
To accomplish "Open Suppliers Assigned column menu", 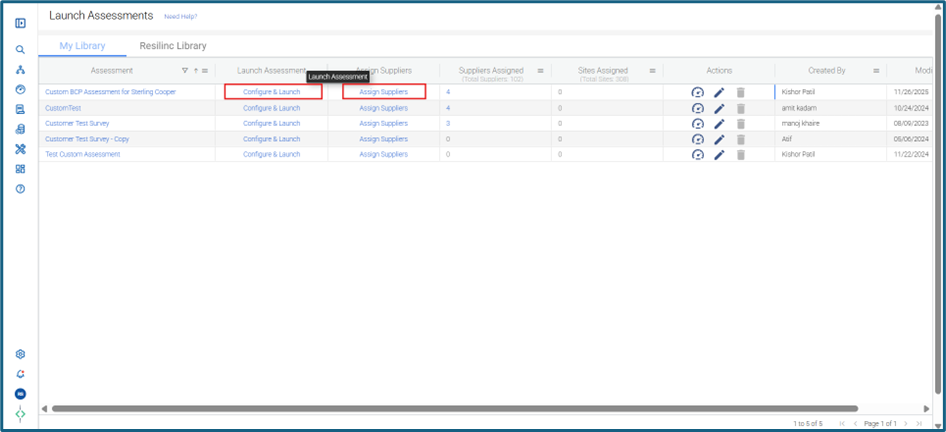I will pyautogui.click(x=541, y=71).
